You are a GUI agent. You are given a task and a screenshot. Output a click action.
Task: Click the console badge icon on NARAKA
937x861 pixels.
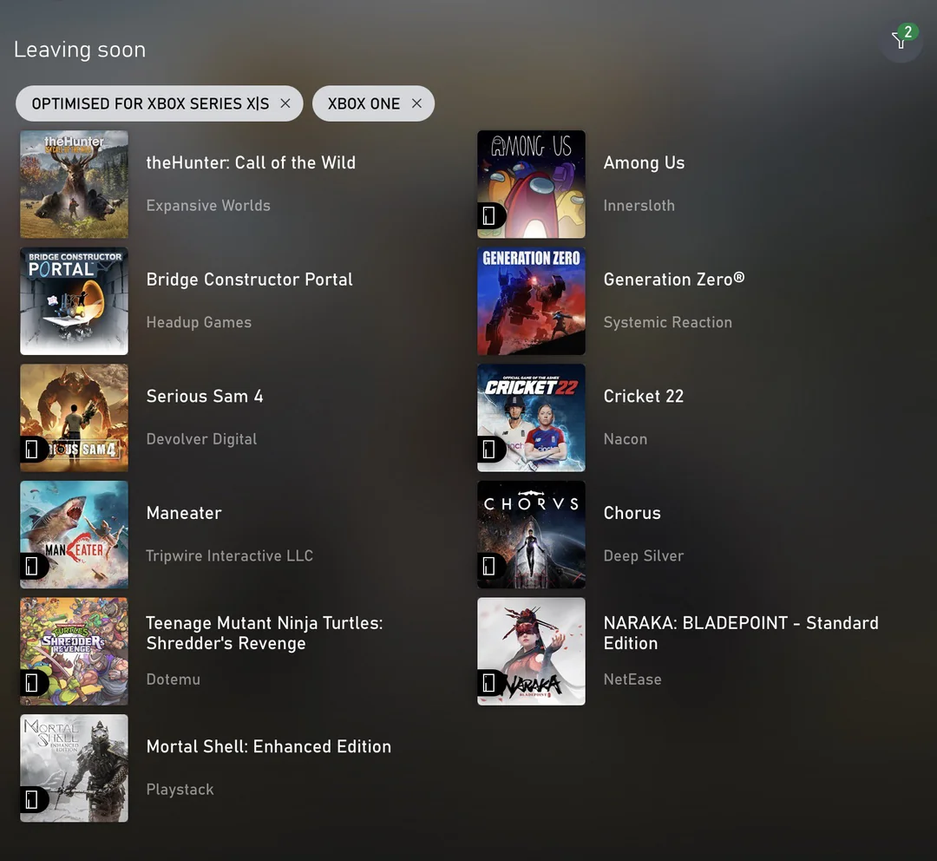[489, 683]
